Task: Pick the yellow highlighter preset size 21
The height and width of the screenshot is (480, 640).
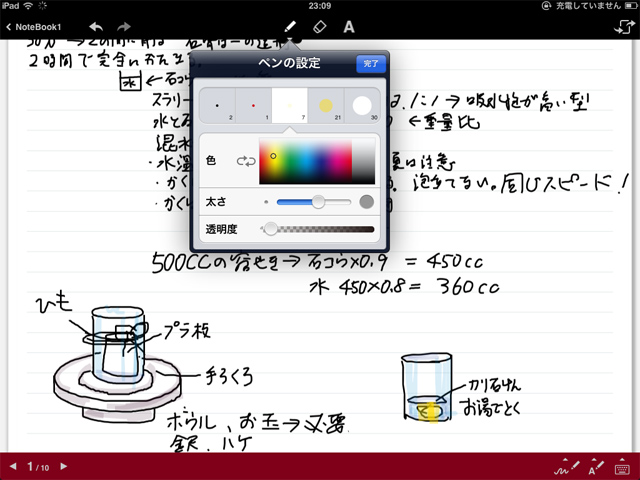Action: (x=325, y=105)
